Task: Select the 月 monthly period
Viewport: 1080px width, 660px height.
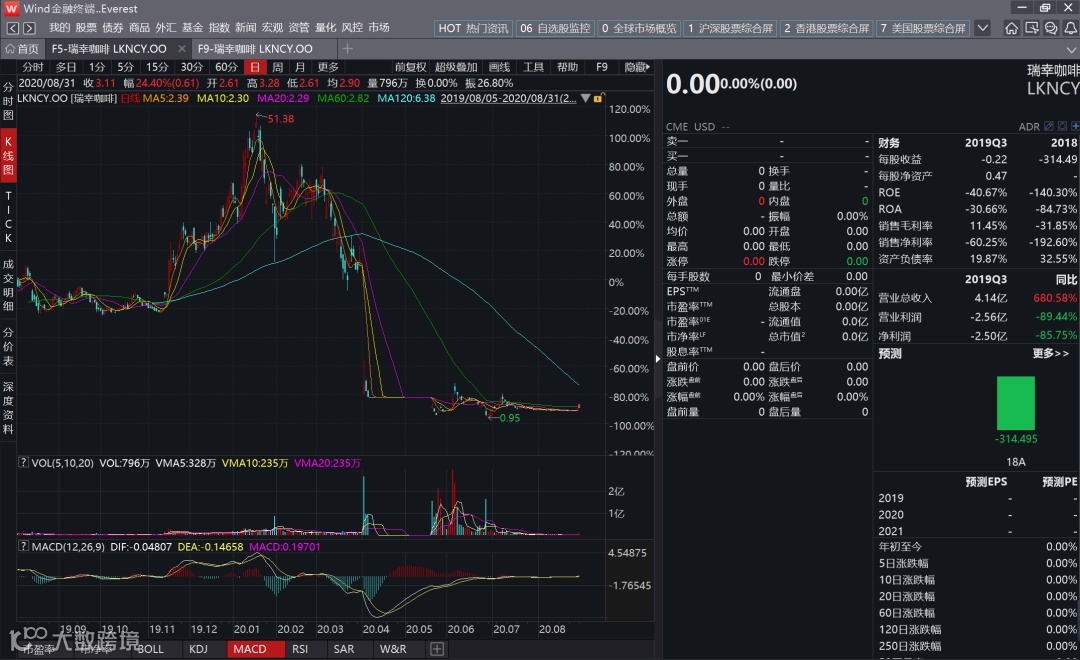Action: pos(300,67)
